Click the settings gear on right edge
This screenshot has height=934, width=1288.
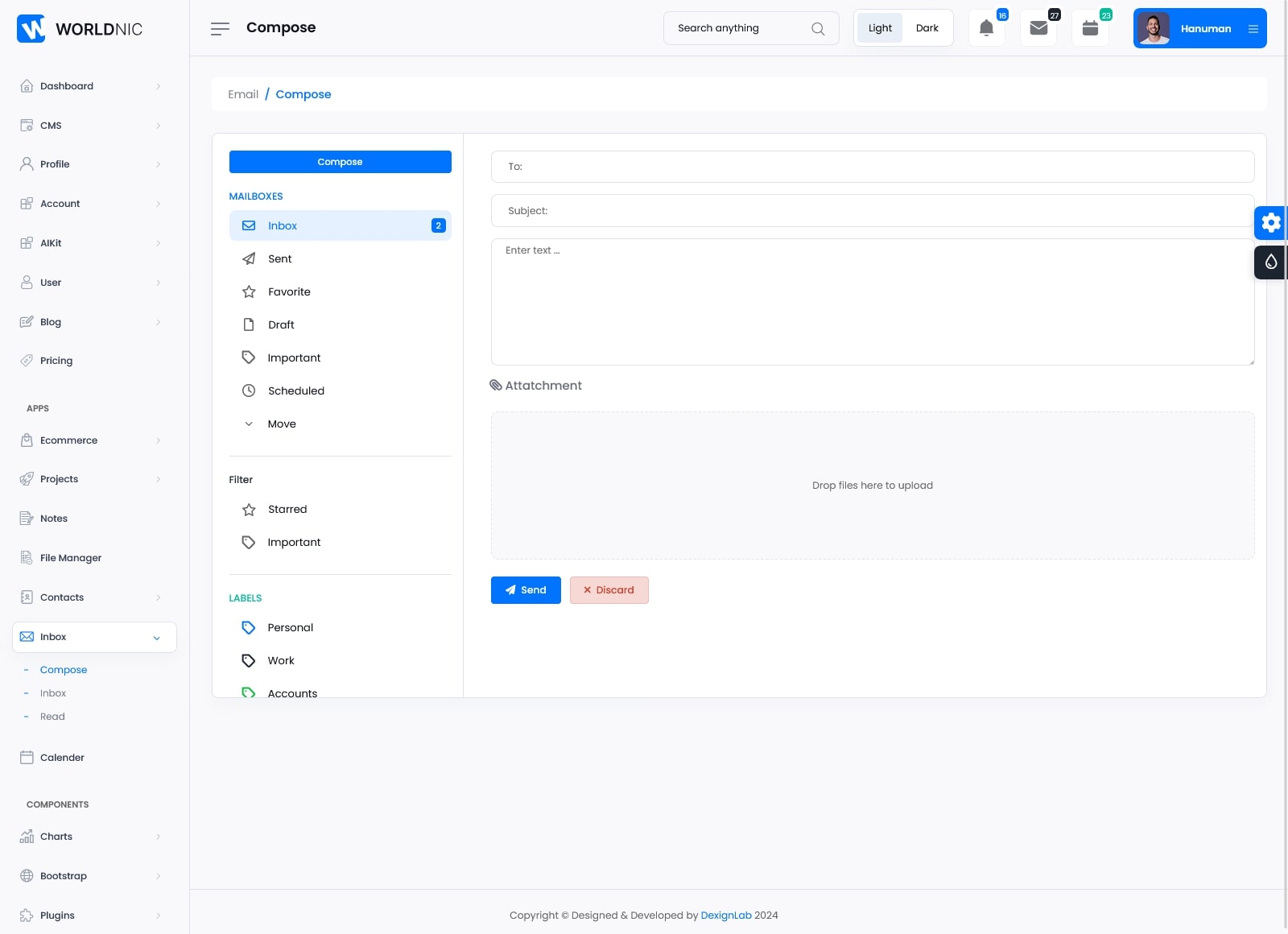pyautogui.click(x=1270, y=222)
